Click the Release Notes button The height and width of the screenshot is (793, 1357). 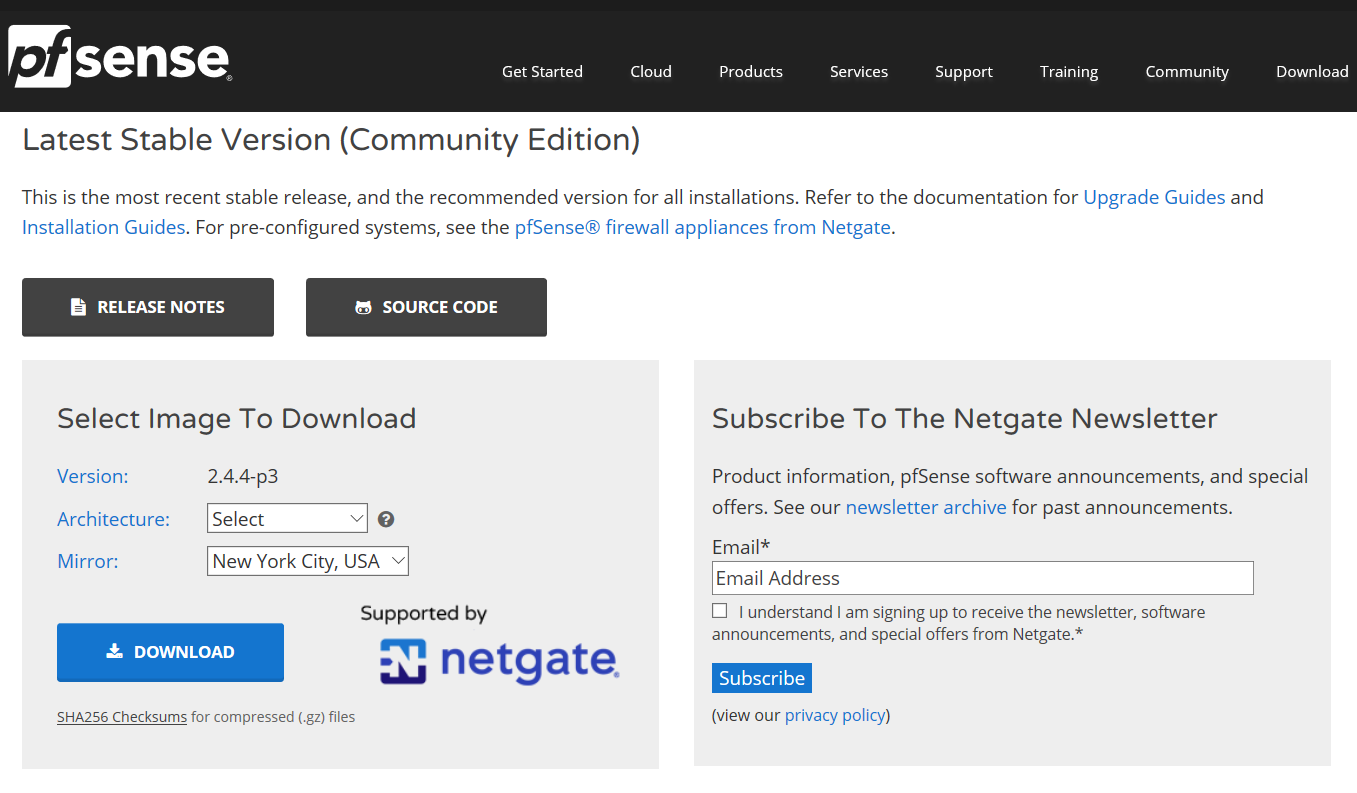click(x=148, y=307)
